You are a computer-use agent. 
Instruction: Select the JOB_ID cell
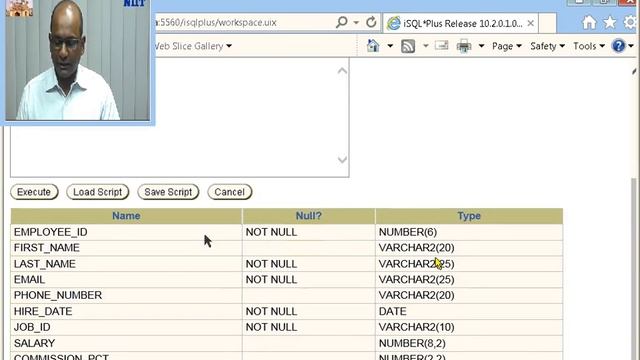click(126, 327)
